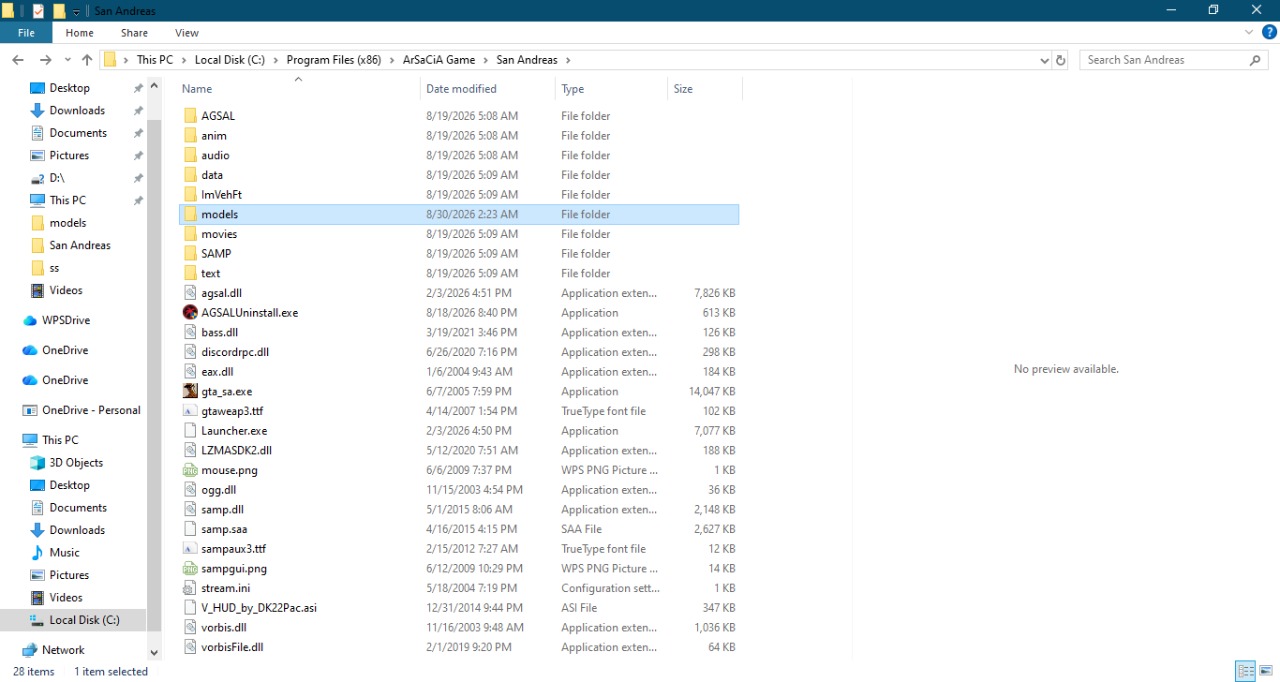Open the recent locations dropdown arrow
The height and width of the screenshot is (682, 1280).
[67, 60]
